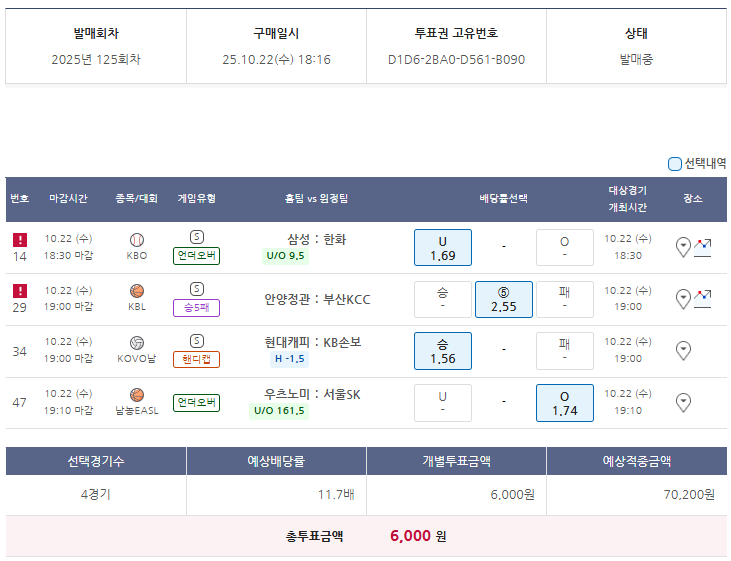Click the KOVO남 volleyball icon
This screenshot has height=561, width=731.
(x=137, y=343)
